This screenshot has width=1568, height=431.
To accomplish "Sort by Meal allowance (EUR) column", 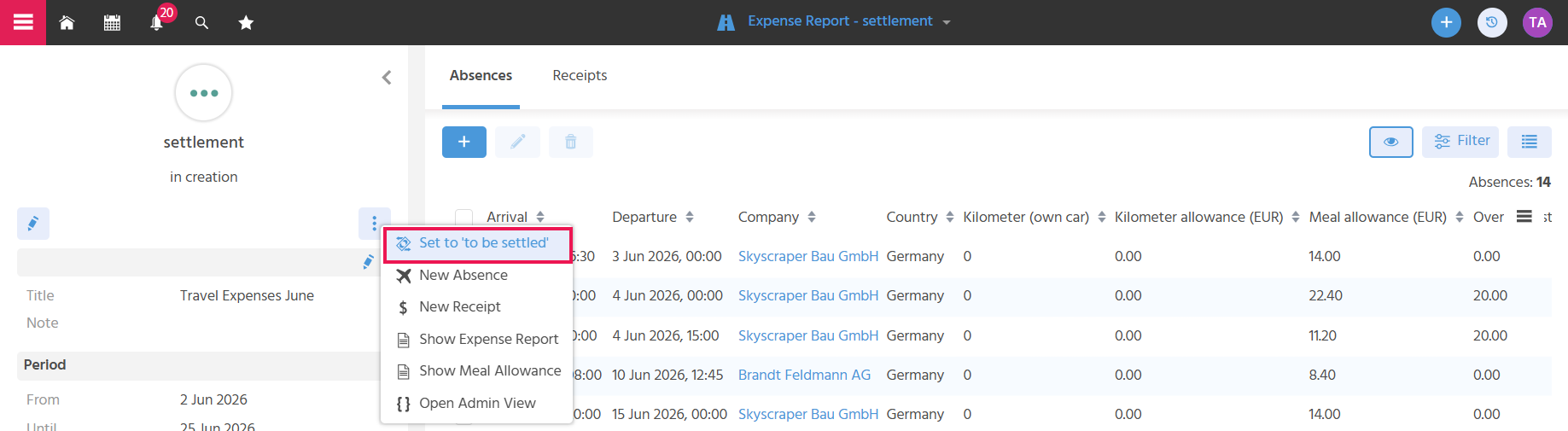I will 1386,218.
